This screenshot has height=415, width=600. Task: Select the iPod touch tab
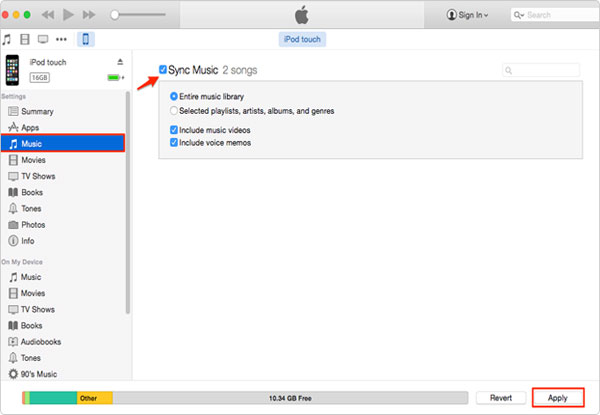(x=302, y=39)
